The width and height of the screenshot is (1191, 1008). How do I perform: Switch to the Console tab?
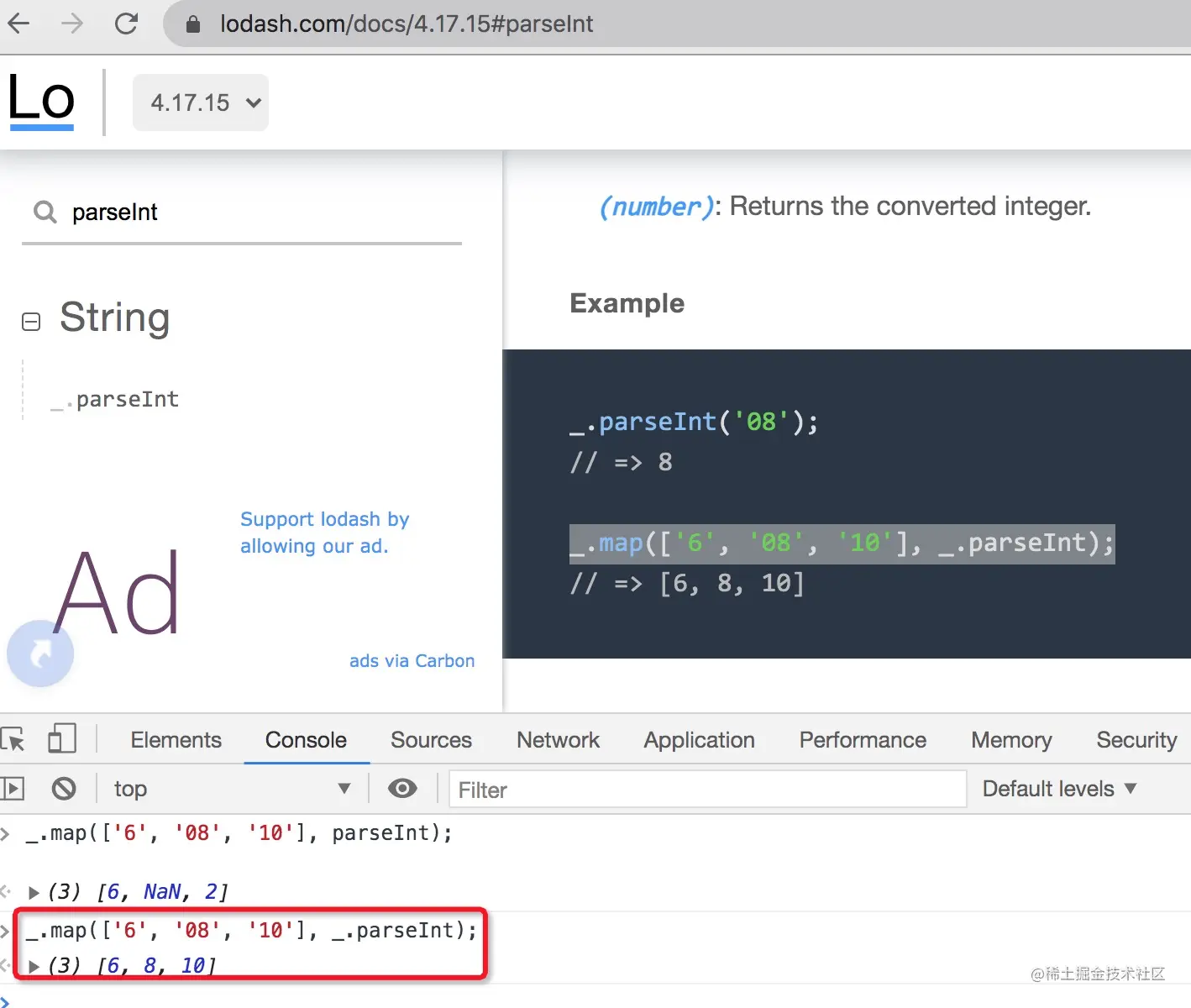306,740
